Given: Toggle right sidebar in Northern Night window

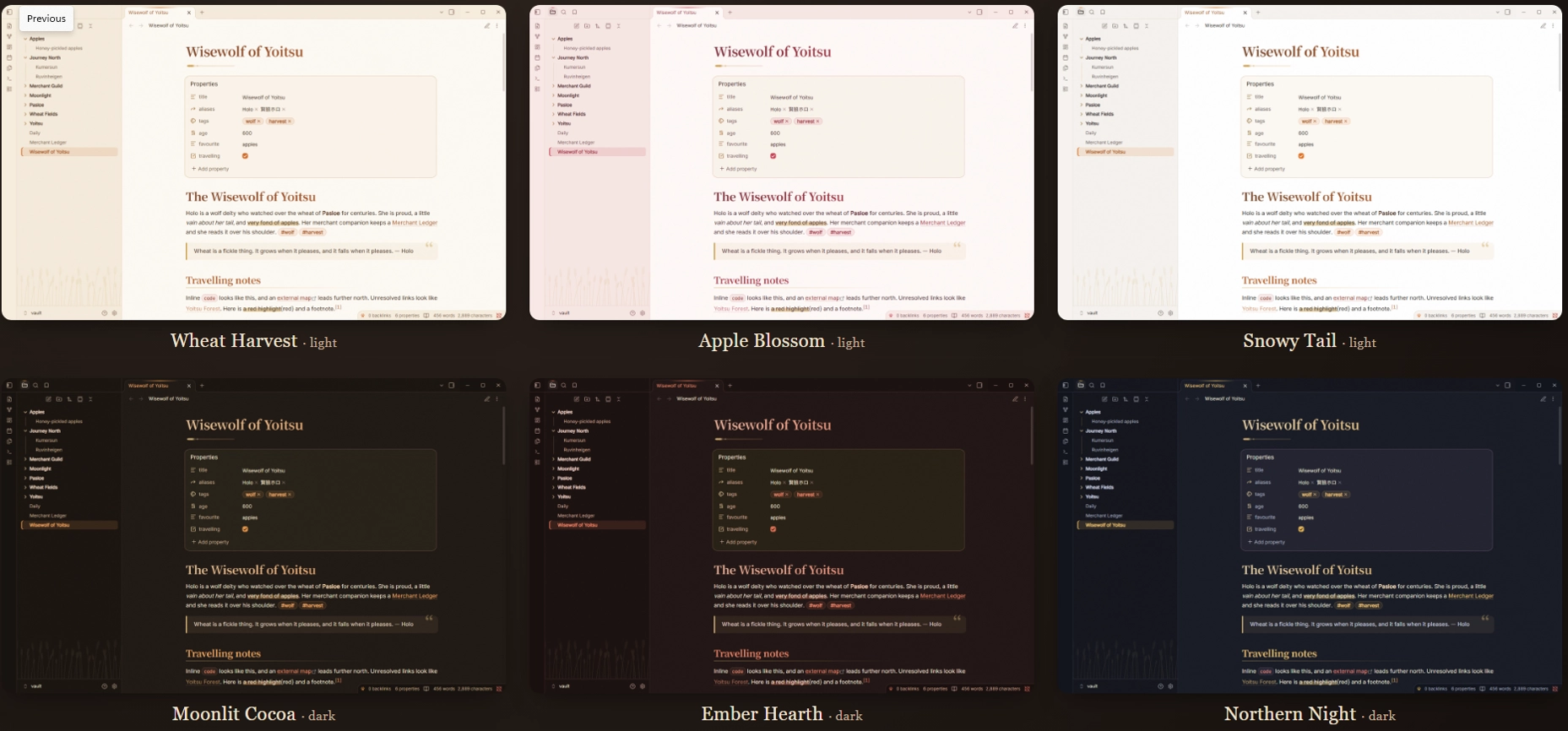Looking at the screenshot, I should point(1507,386).
